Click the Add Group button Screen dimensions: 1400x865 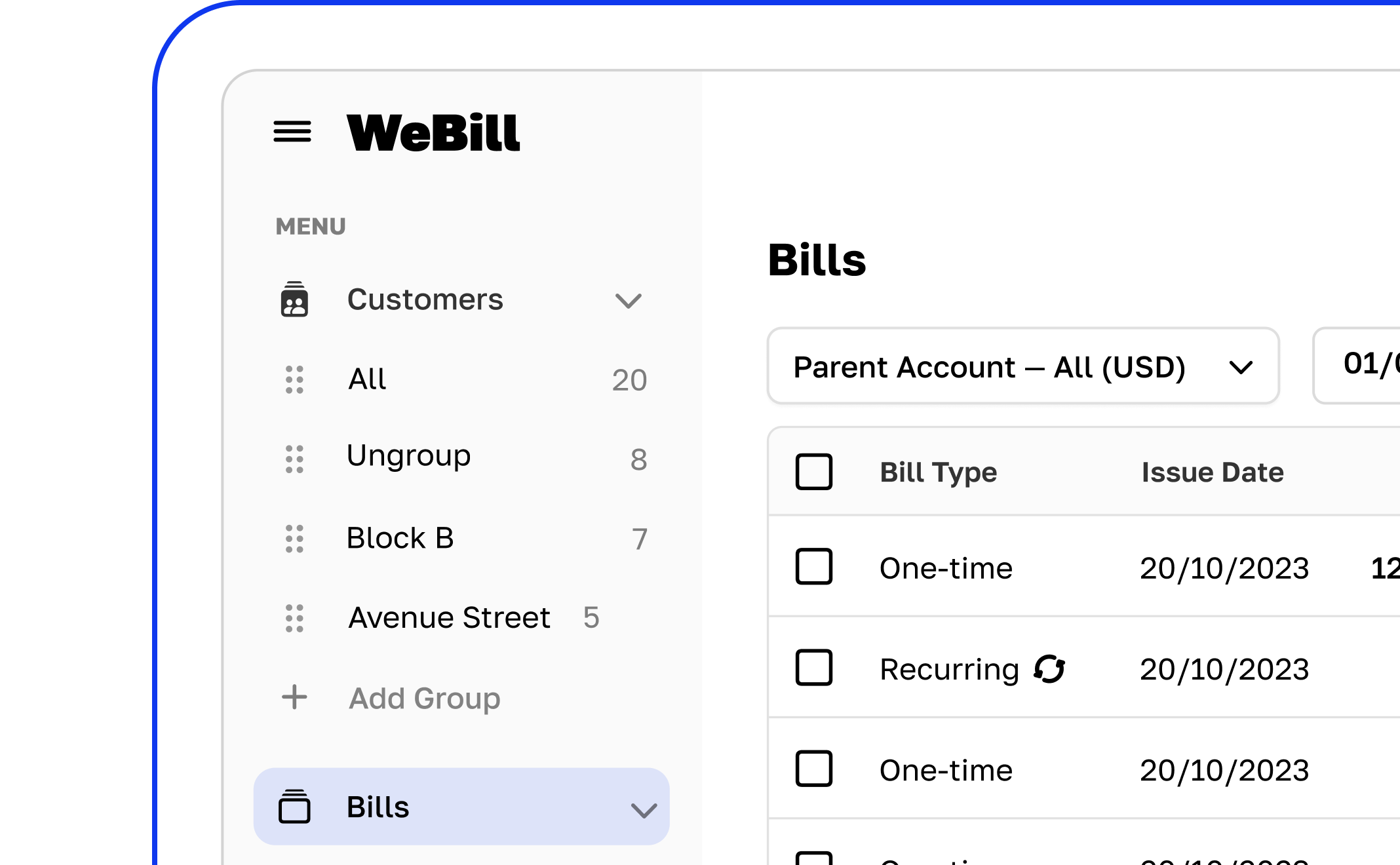423,697
